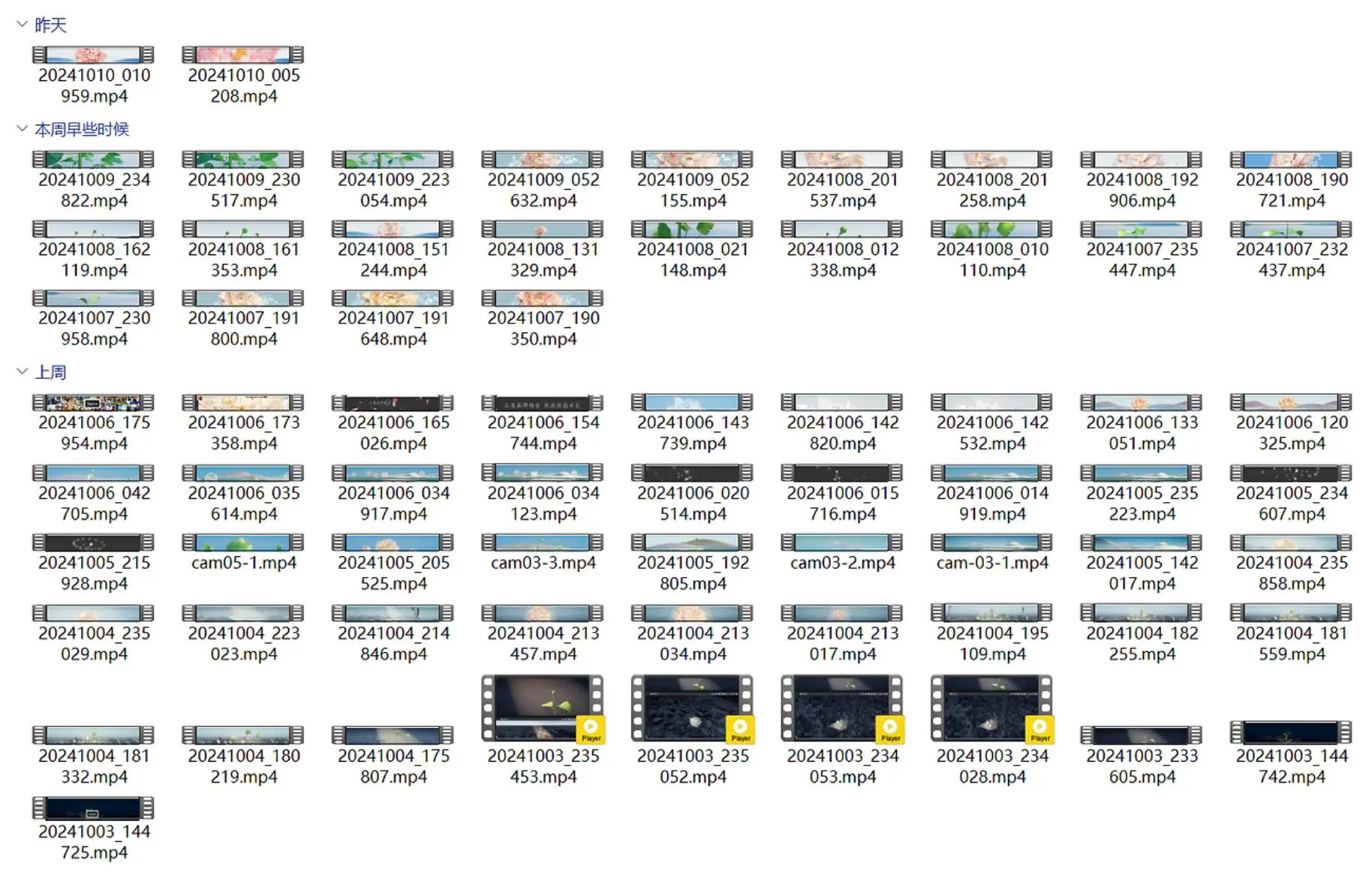This screenshot has width=1372, height=893.
Task: Click file name 20241004_195109.mp4
Action: pyautogui.click(x=991, y=643)
